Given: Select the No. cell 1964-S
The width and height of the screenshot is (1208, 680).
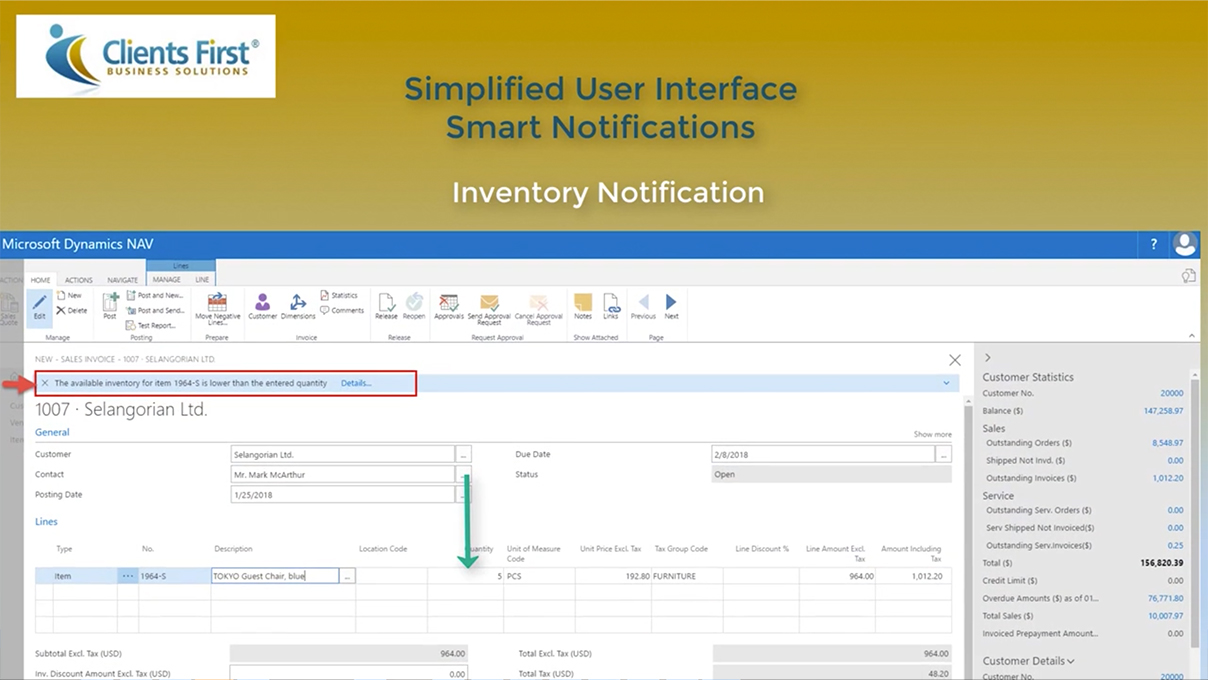Looking at the screenshot, I should pos(174,576).
